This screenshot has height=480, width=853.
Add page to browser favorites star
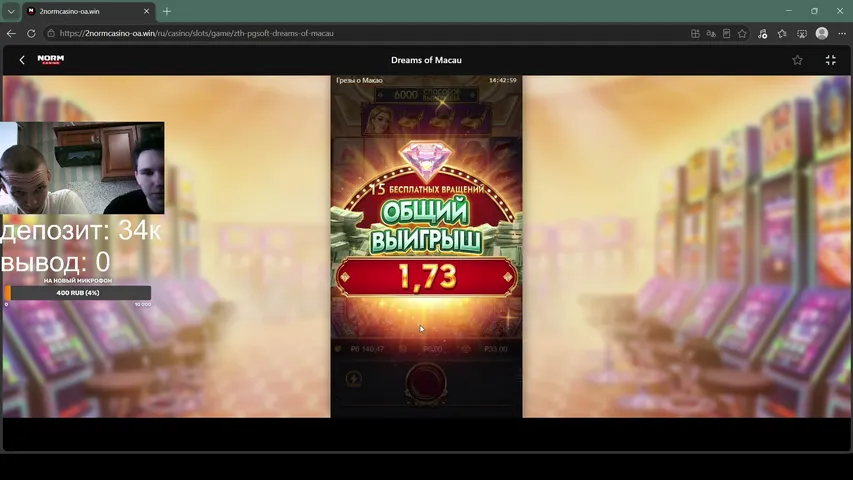(x=742, y=34)
